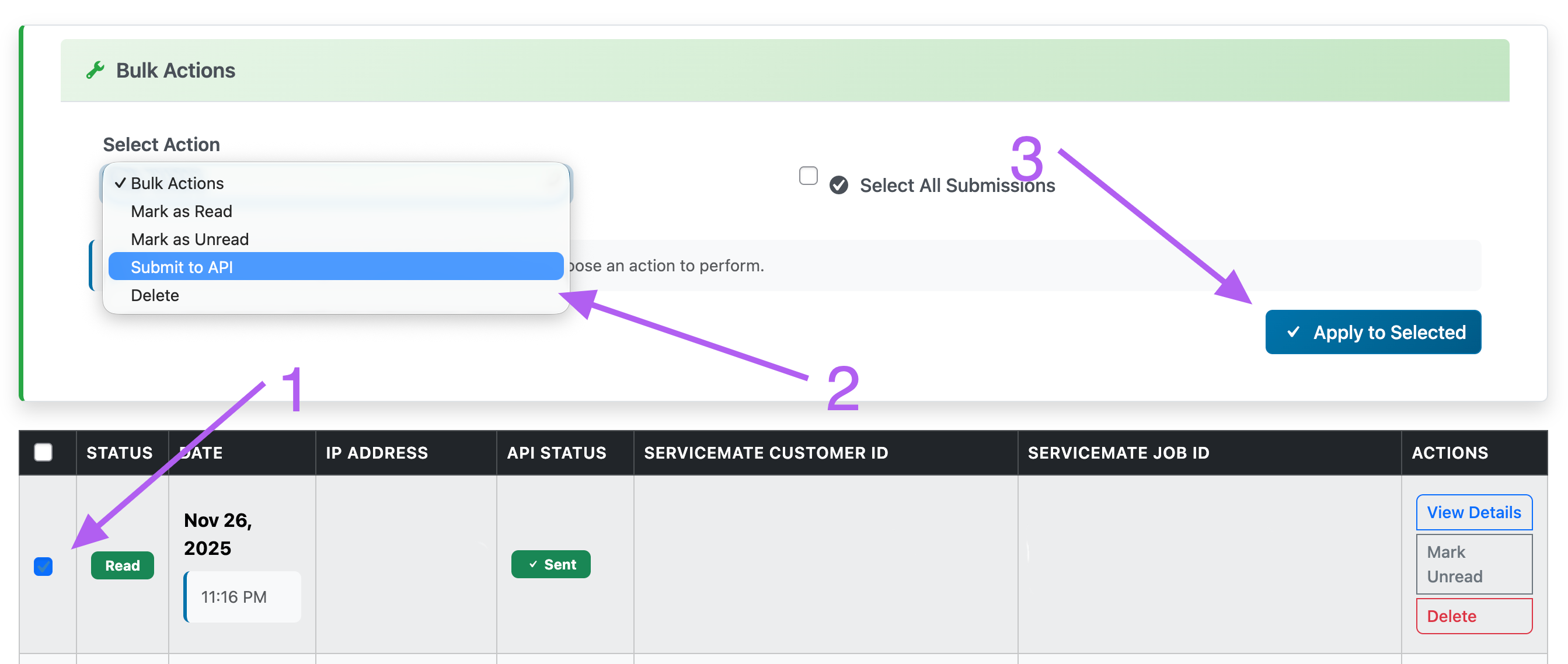Image resolution: width=1568 pixels, height=664 pixels.
Task: Tick the Select All Submissions checkbox
Action: (x=808, y=176)
